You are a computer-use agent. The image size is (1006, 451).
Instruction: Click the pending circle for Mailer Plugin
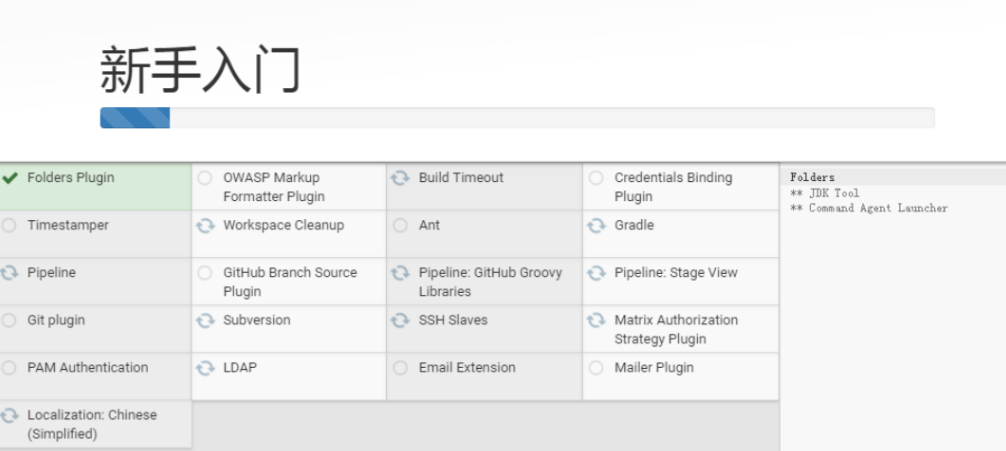click(596, 368)
